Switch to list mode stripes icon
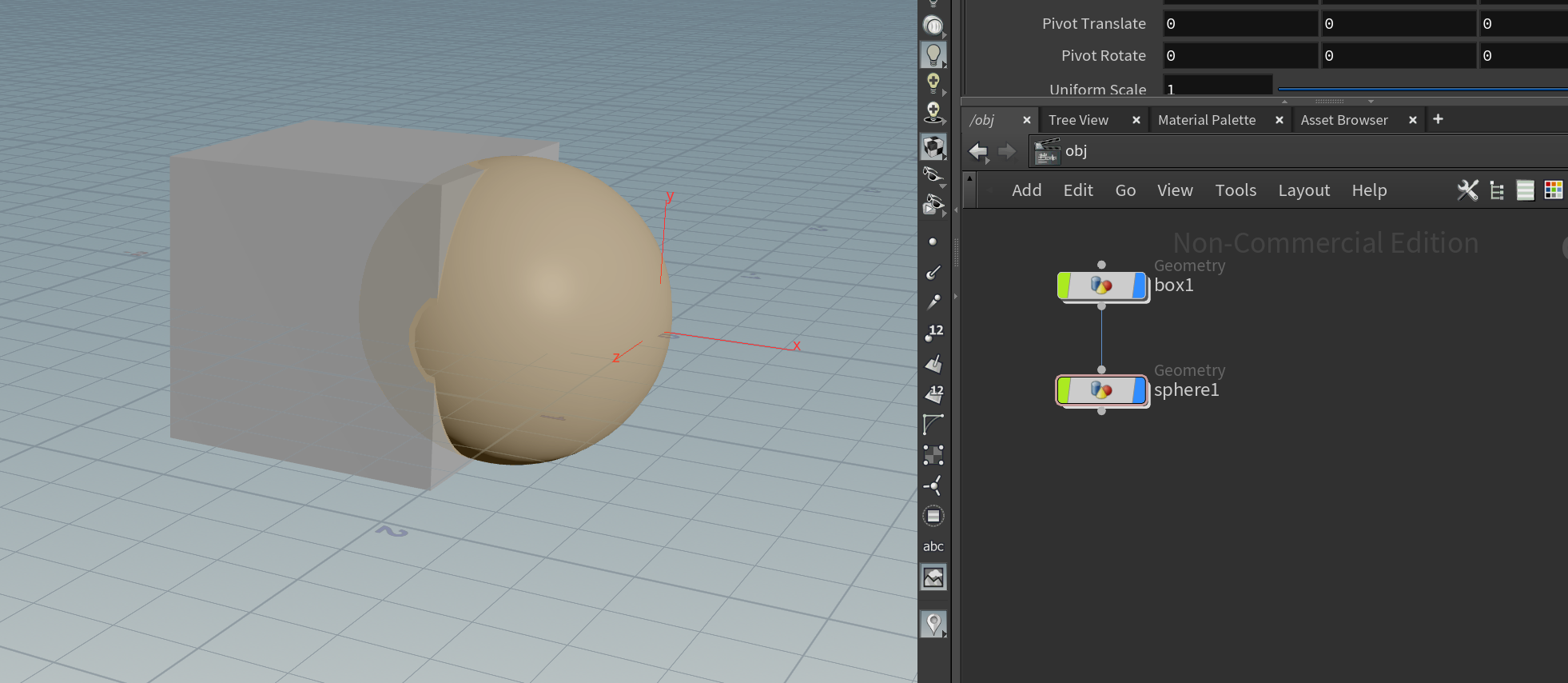This screenshot has width=1568, height=683. [1525, 190]
